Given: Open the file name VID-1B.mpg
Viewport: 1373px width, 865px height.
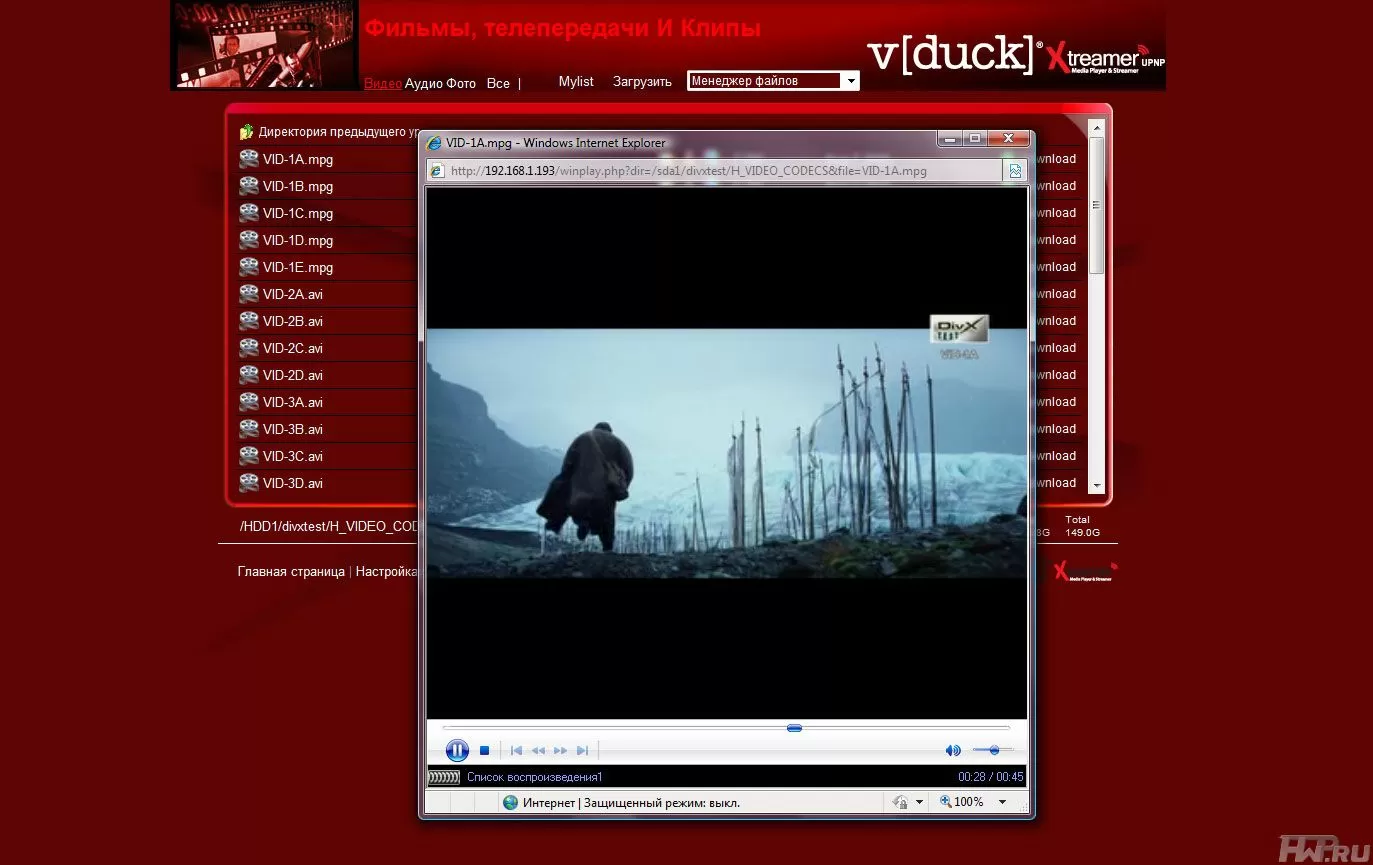Looking at the screenshot, I should pos(298,187).
